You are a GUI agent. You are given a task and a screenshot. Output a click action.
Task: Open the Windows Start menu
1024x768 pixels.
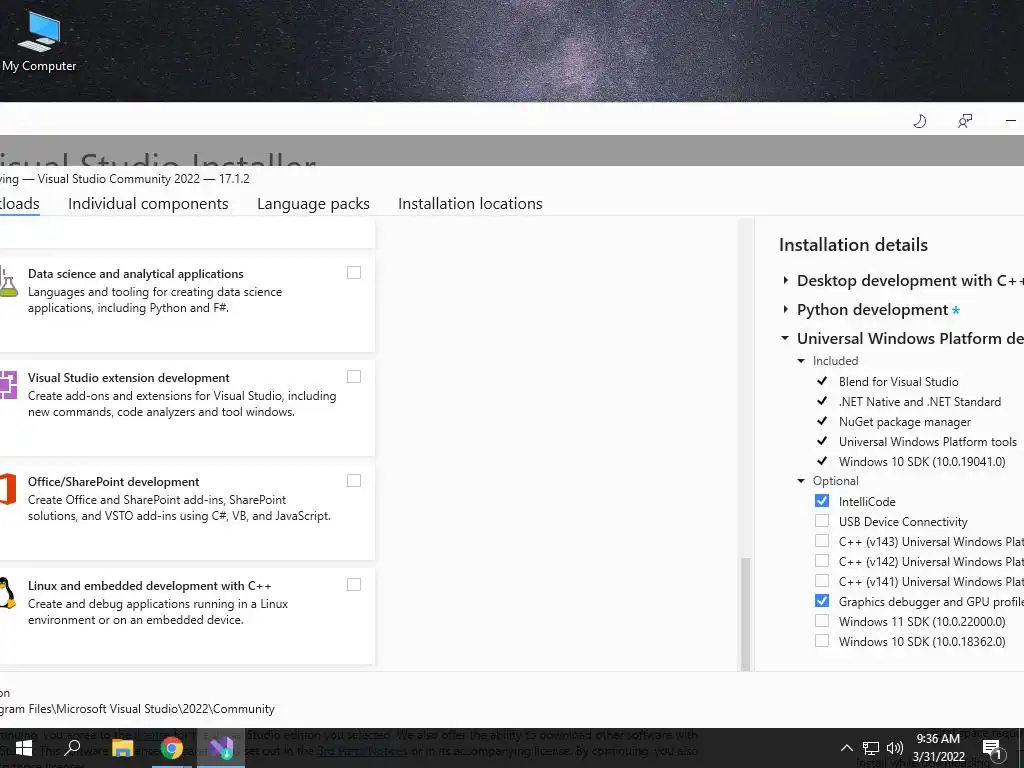coord(24,748)
